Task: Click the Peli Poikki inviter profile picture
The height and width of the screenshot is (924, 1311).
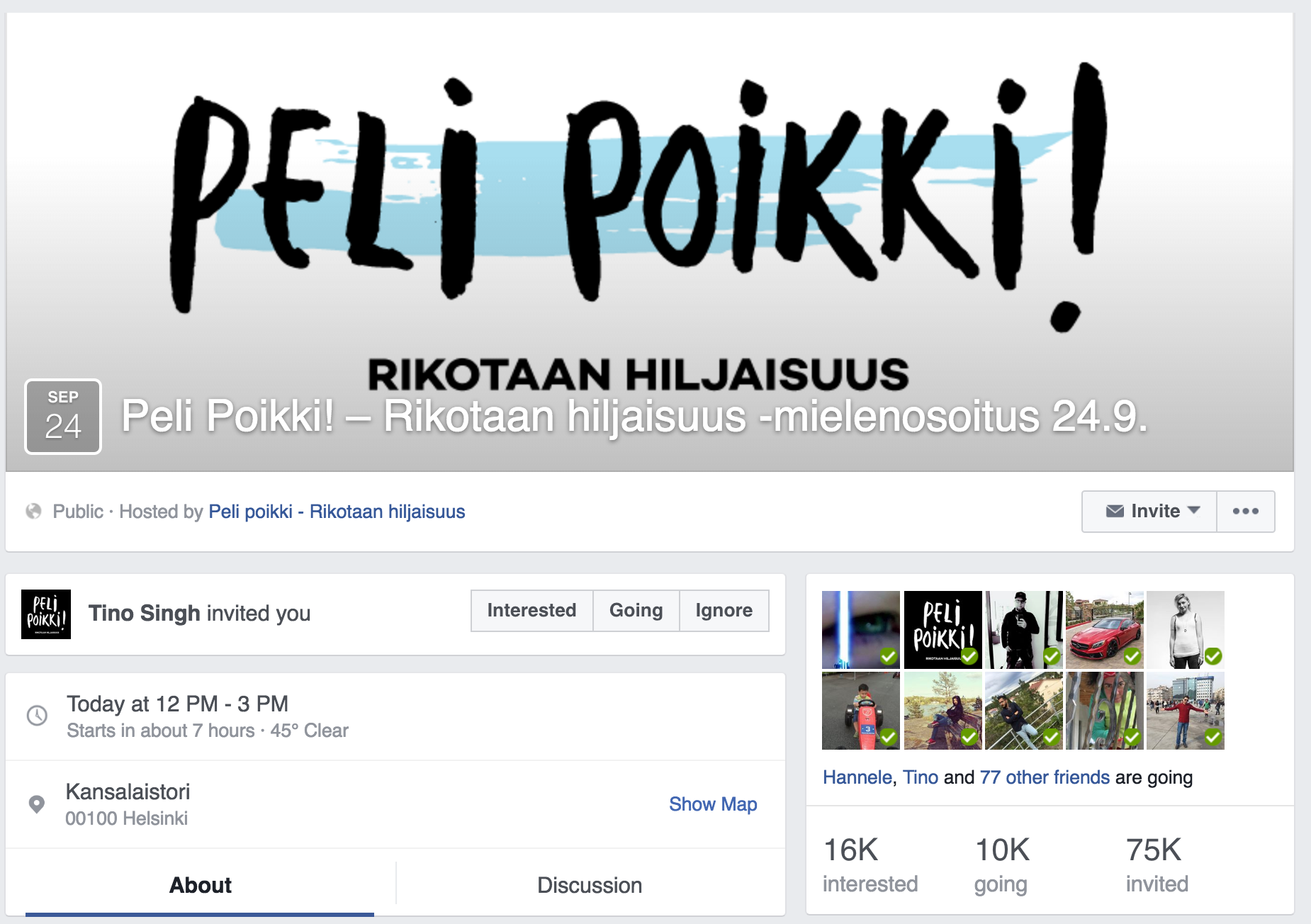Action: 46,614
